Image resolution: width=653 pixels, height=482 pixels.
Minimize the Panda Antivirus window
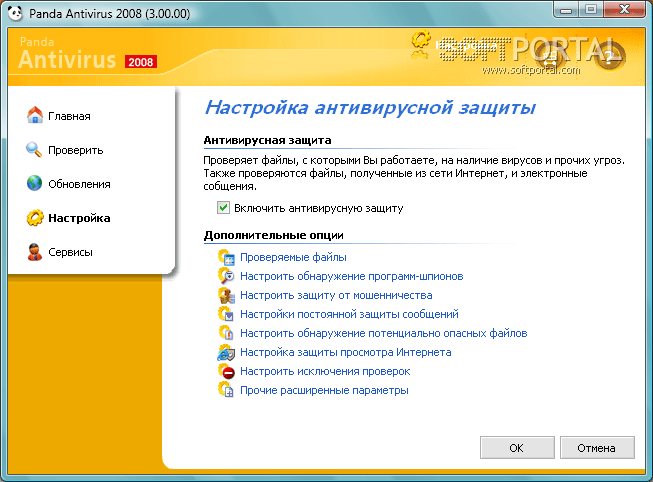coord(566,10)
